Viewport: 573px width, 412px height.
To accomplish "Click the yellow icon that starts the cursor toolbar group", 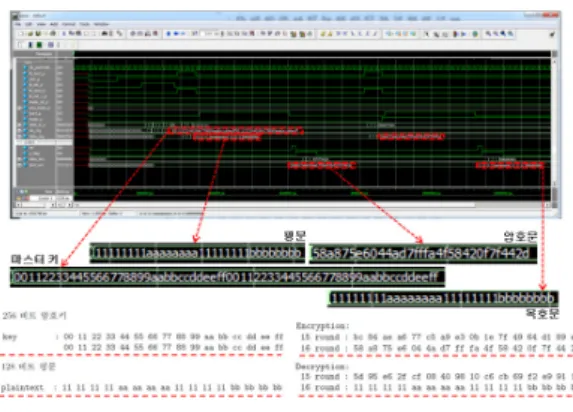I will point(323,34).
